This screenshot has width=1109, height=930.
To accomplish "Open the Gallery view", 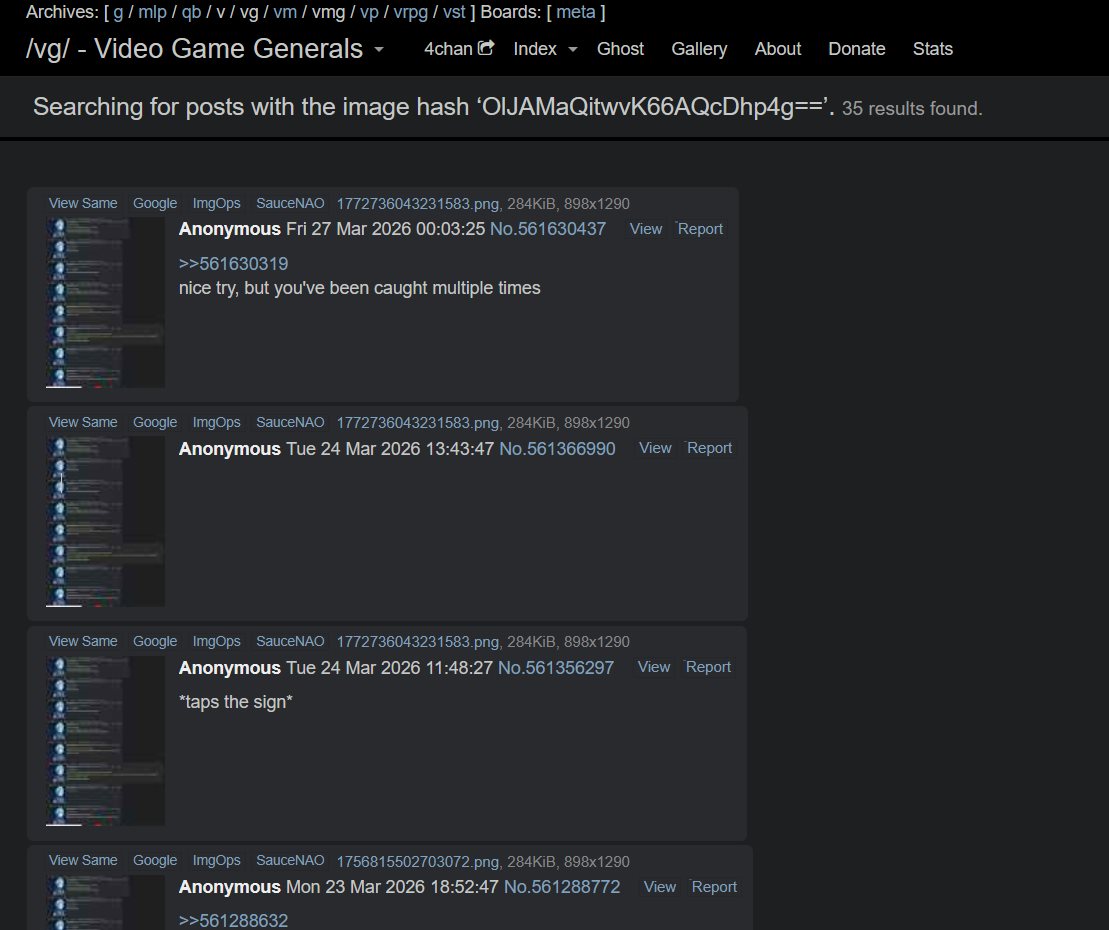I will point(699,49).
